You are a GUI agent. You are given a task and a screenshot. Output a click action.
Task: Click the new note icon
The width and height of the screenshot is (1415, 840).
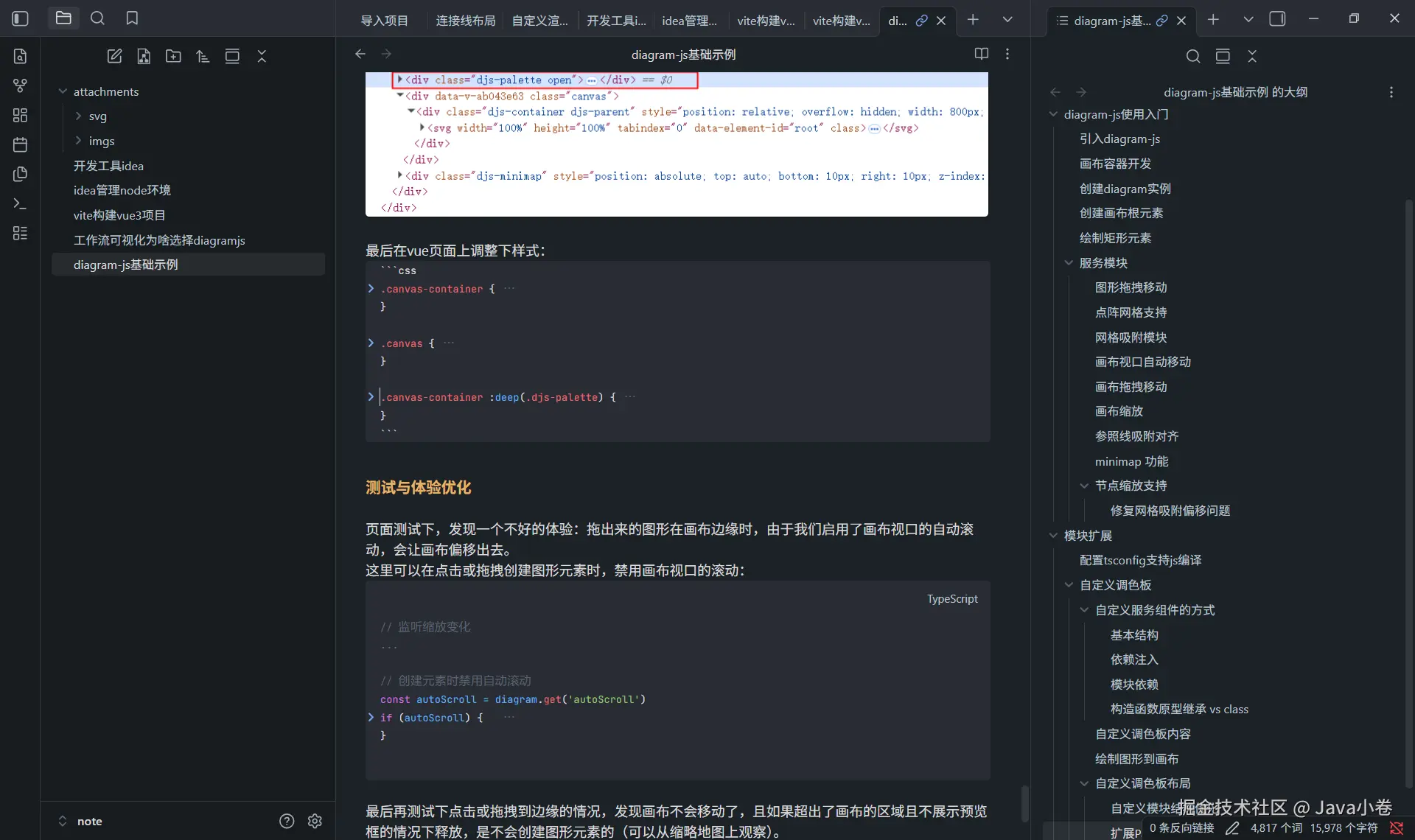[114, 56]
